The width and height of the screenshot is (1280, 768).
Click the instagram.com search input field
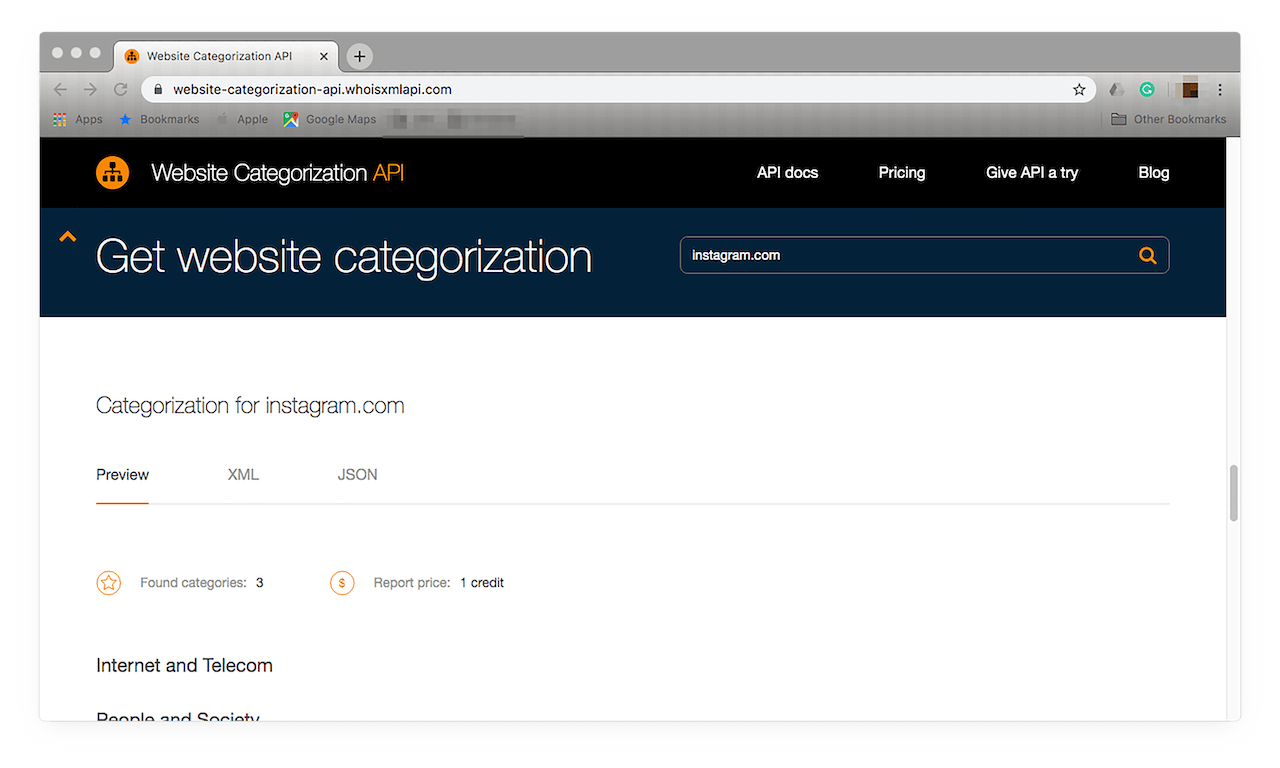click(x=924, y=255)
